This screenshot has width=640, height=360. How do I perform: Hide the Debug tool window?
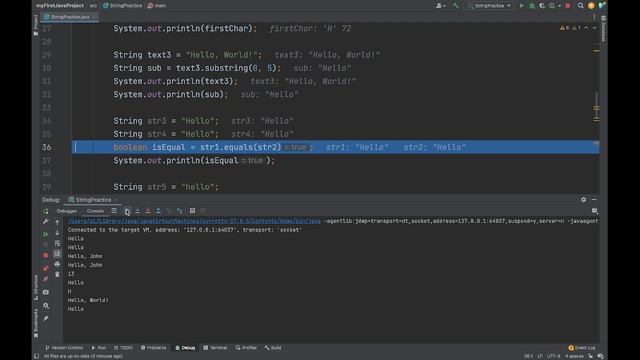(x=594, y=200)
